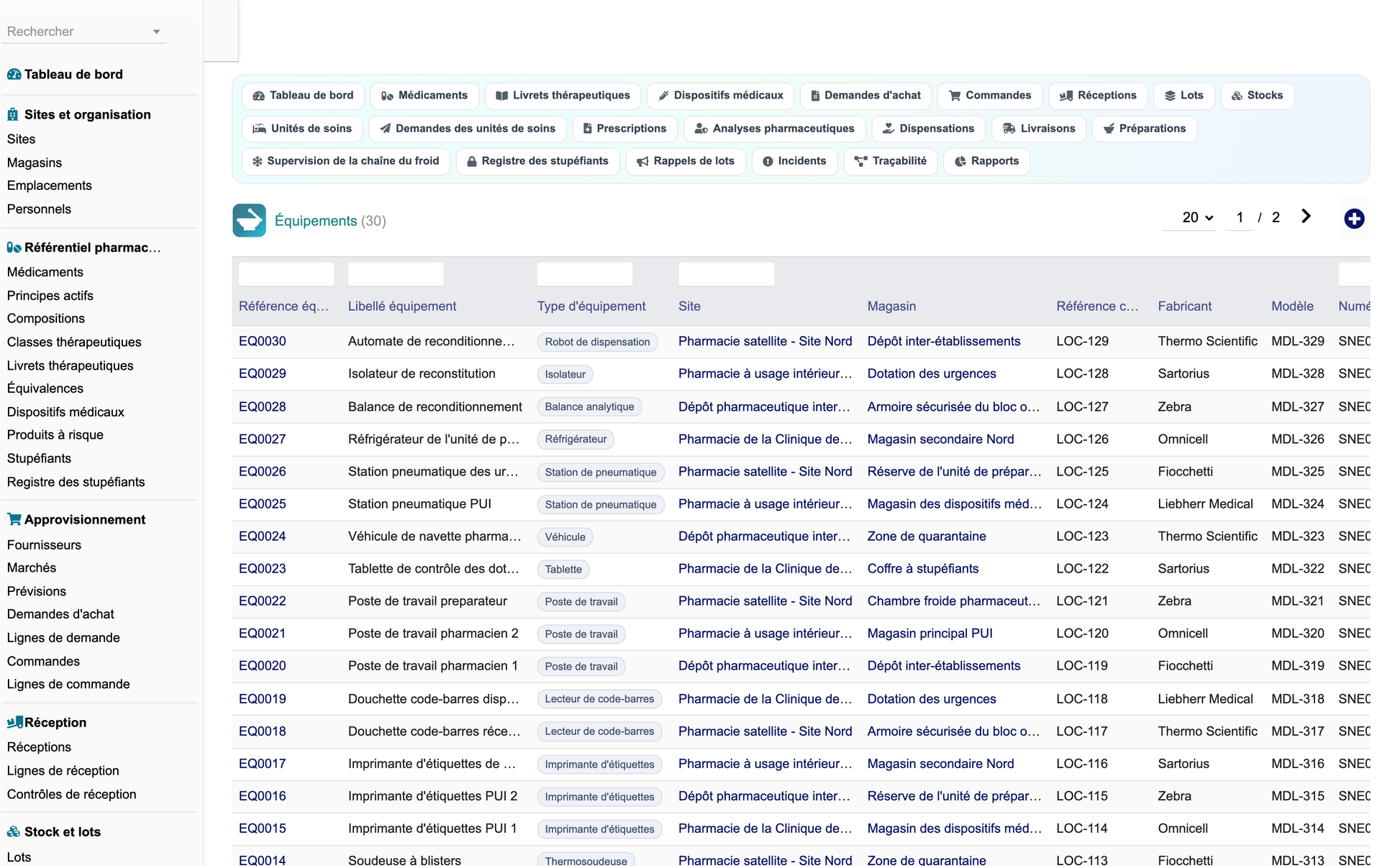The height and width of the screenshot is (866, 1400).
Task: Click the book icon in Livrets thérapeutiques
Action: click(x=502, y=96)
